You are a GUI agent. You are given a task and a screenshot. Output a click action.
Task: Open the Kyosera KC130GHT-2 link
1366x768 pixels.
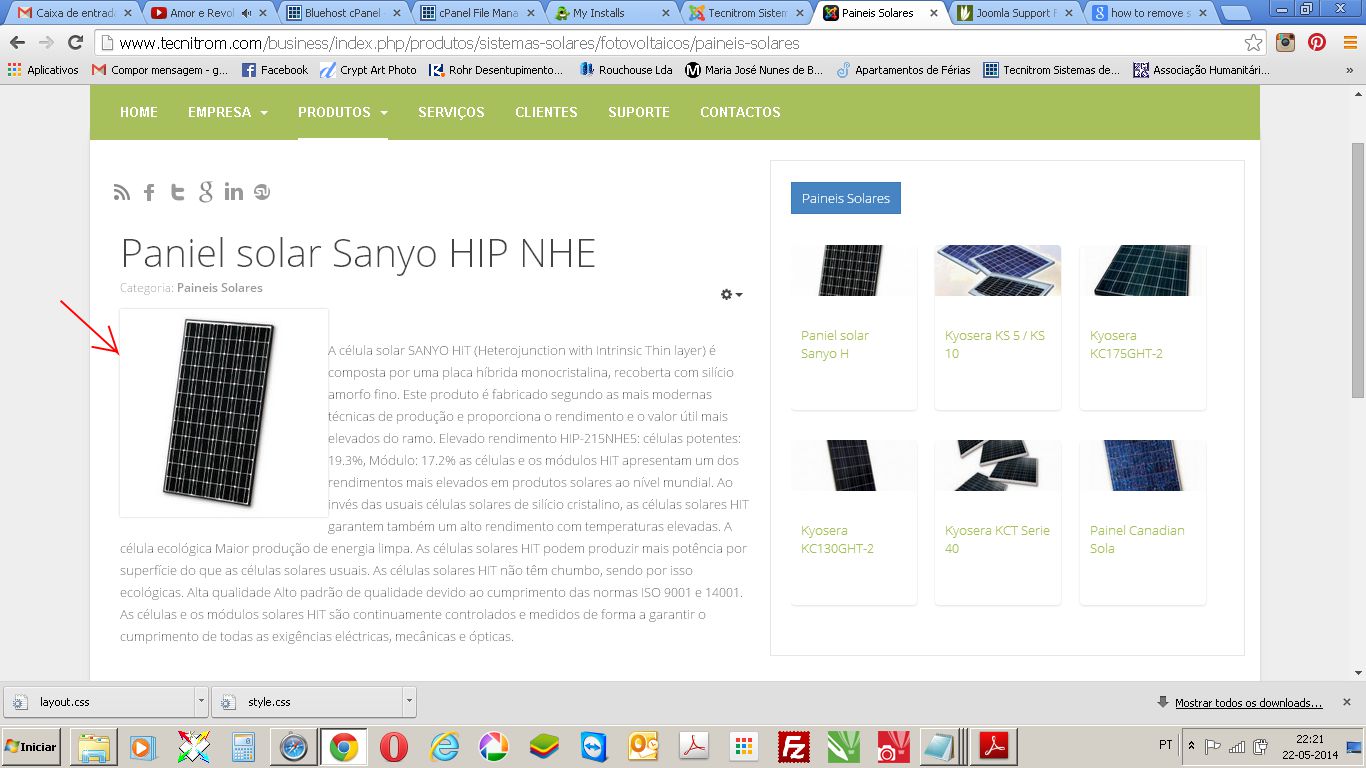point(838,539)
